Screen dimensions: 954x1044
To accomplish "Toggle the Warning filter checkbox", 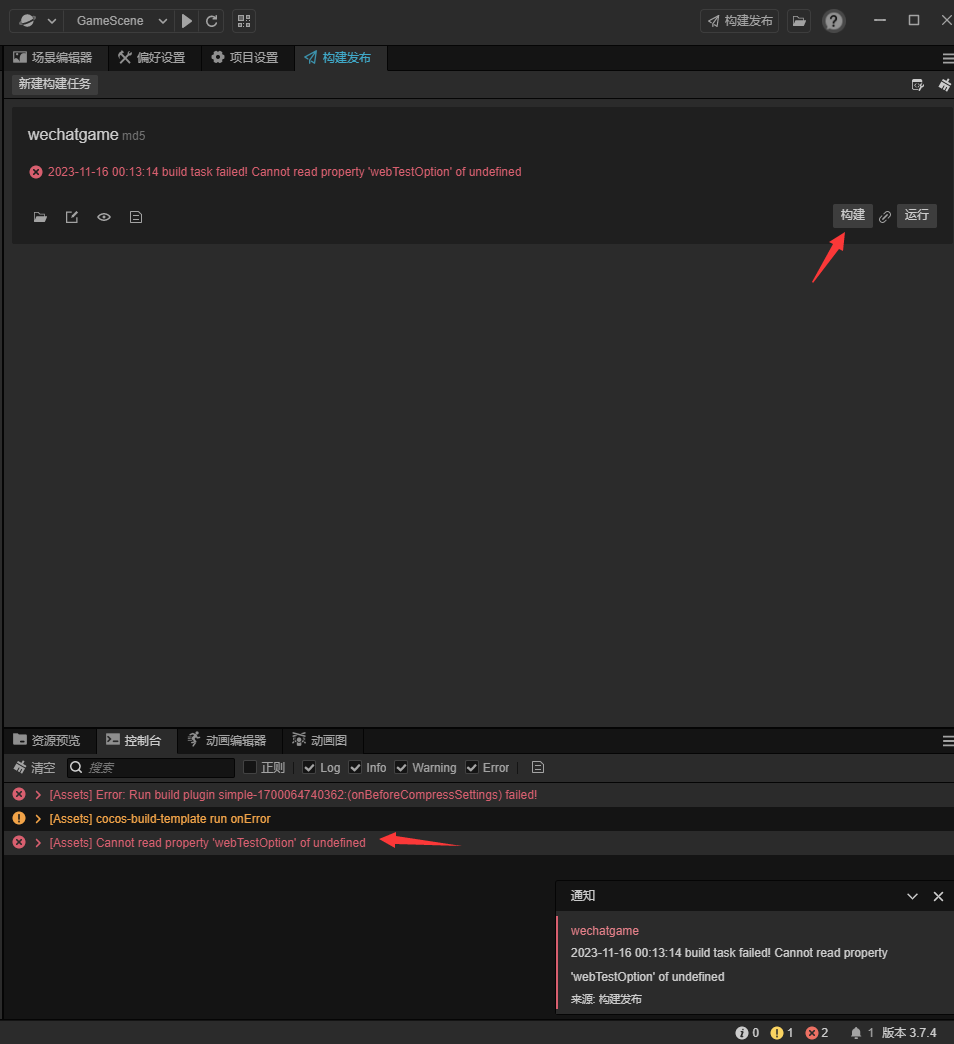I will (x=401, y=767).
